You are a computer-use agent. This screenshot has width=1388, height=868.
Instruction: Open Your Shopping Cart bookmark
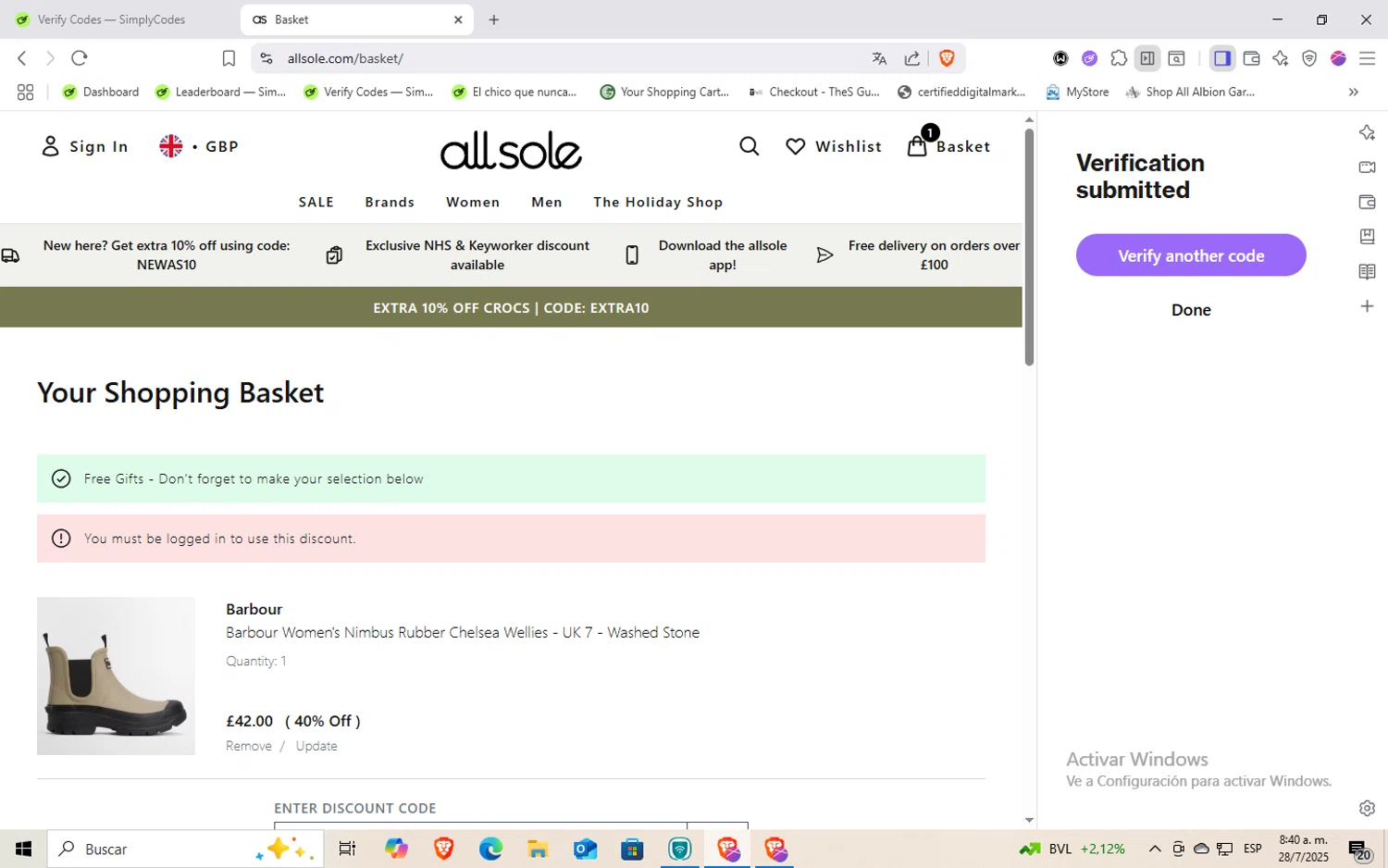coord(664,92)
